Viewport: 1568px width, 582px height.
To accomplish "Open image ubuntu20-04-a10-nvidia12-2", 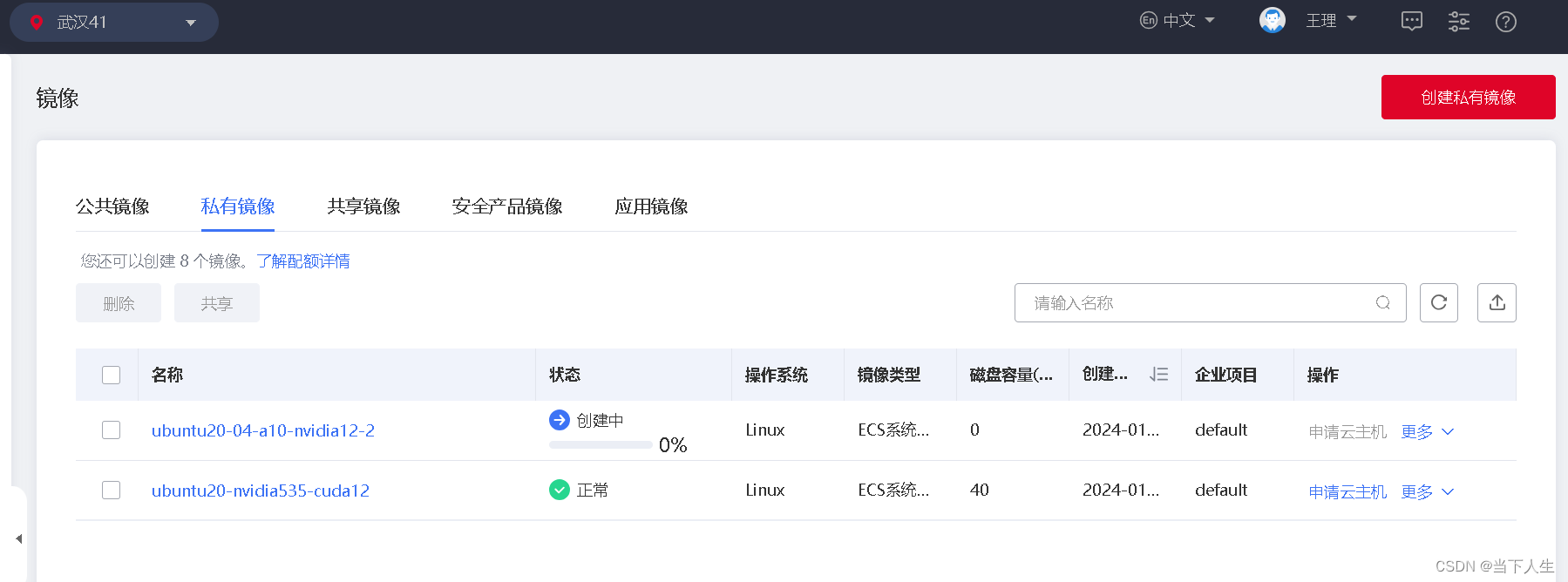I will (x=263, y=430).
